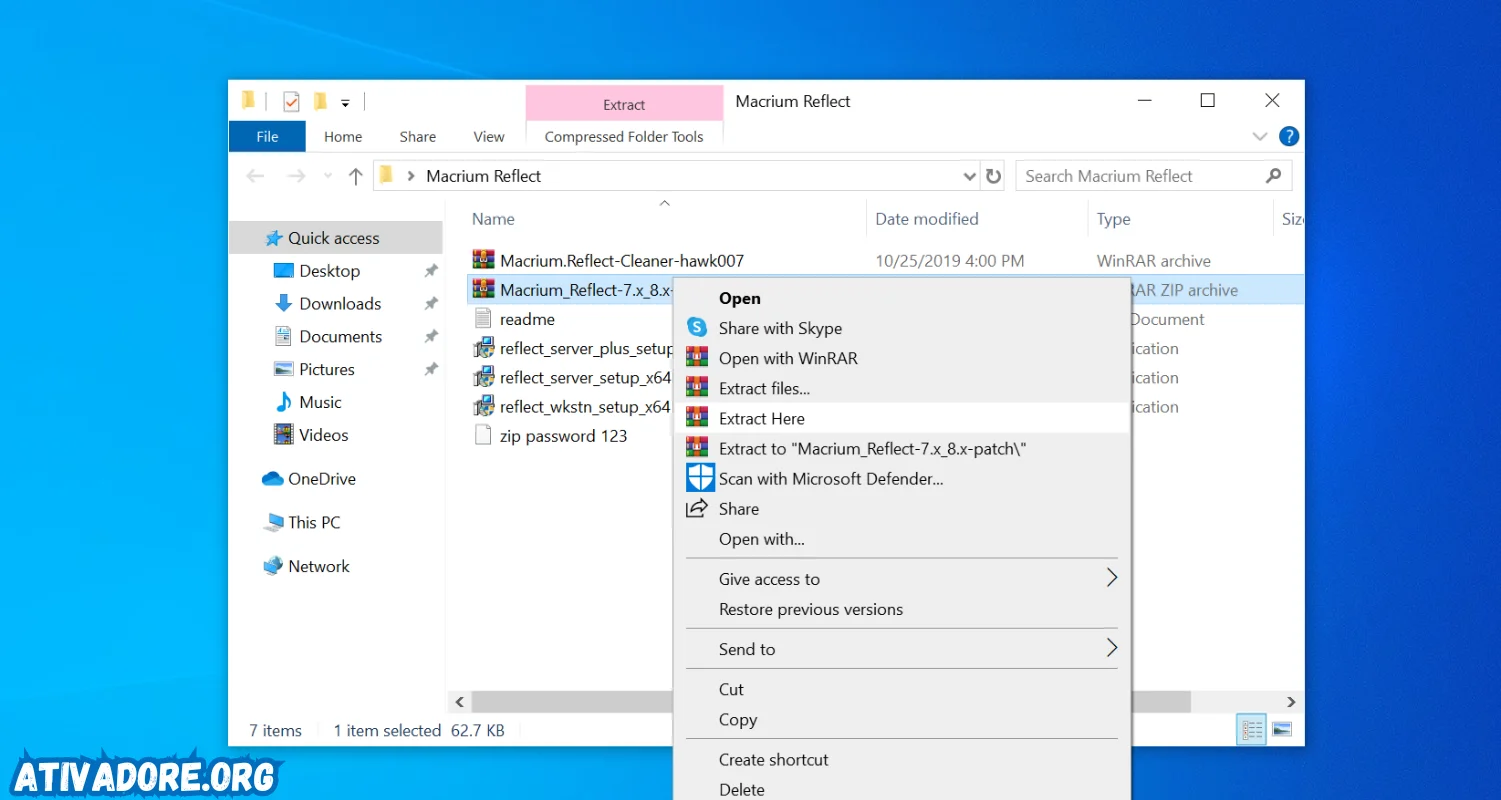Choose Cut from the context menu
The height and width of the screenshot is (800, 1501).
pos(904,689)
